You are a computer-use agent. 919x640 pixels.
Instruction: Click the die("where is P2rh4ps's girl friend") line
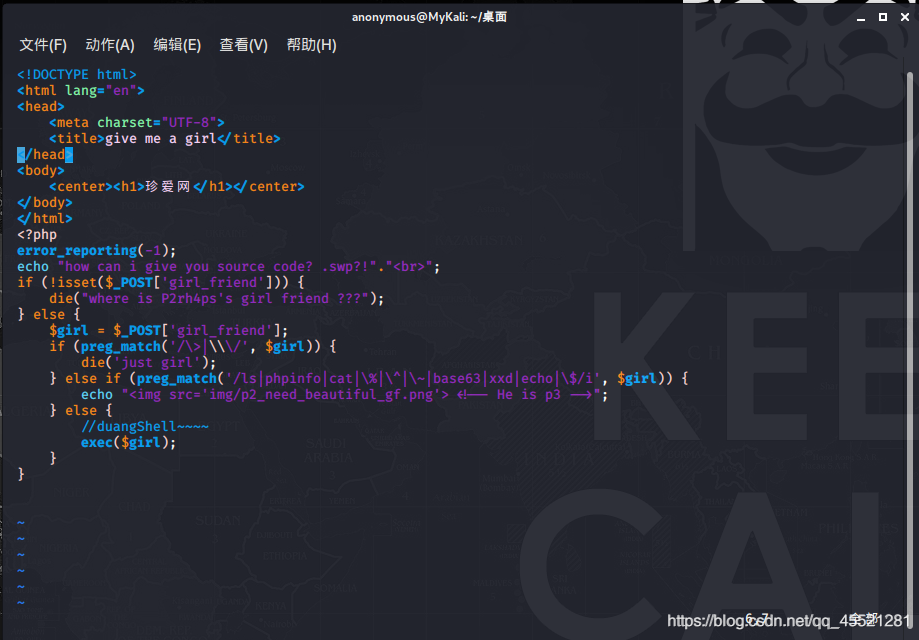coord(217,298)
